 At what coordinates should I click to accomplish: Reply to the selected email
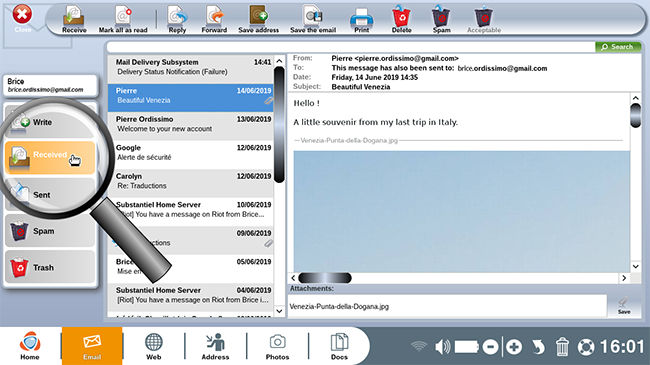click(177, 19)
